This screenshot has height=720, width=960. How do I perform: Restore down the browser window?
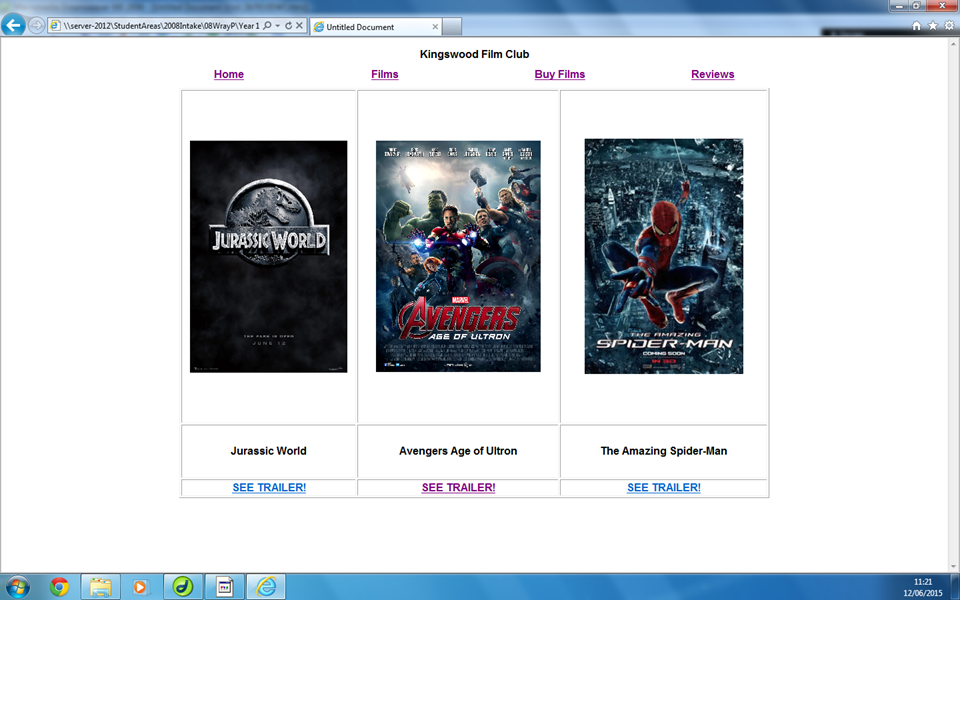click(916, 6)
